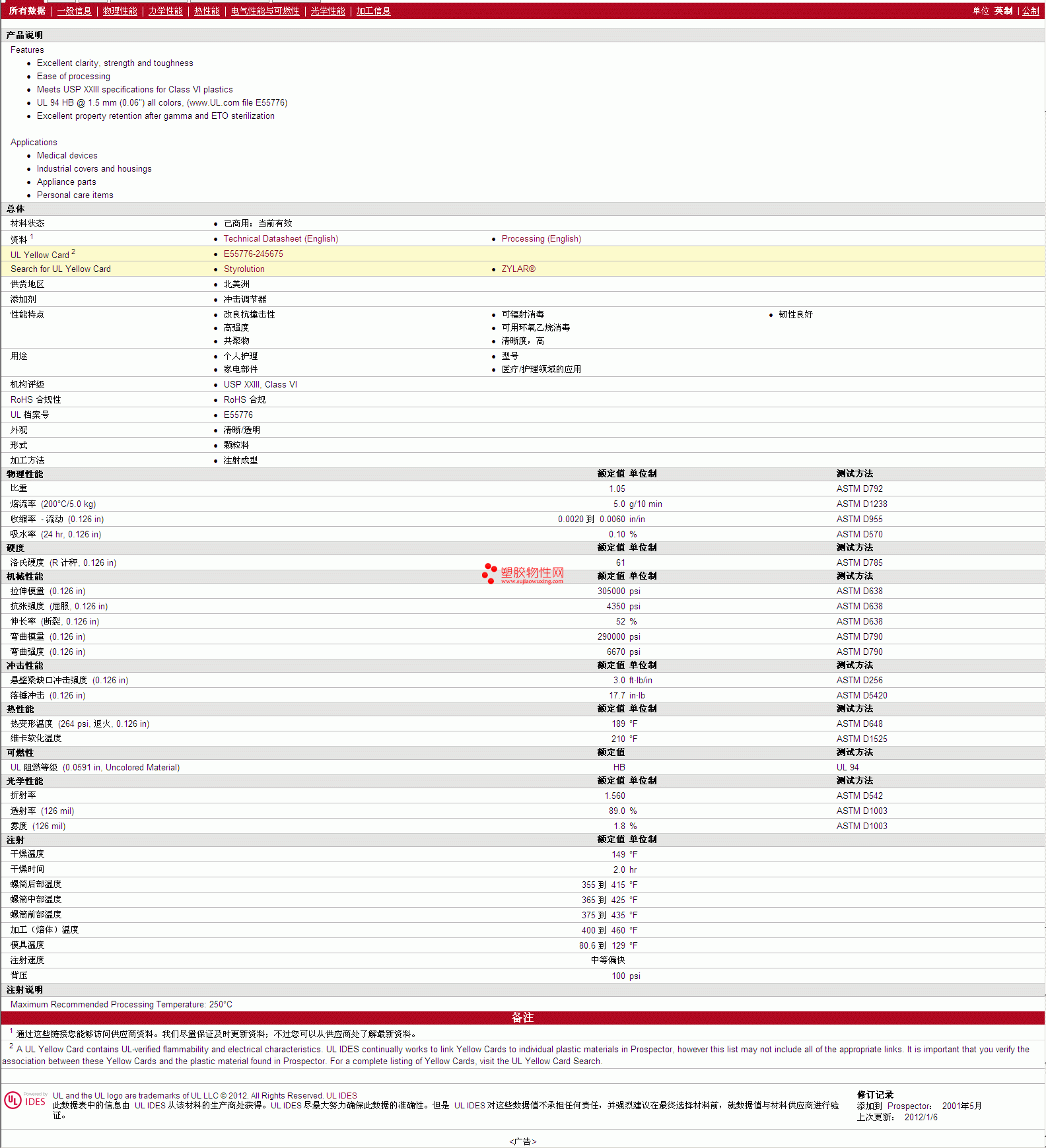This screenshot has width=1046, height=1148.
Task: Select the E55776 value in the UL 档案号 row
Action: (238, 415)
